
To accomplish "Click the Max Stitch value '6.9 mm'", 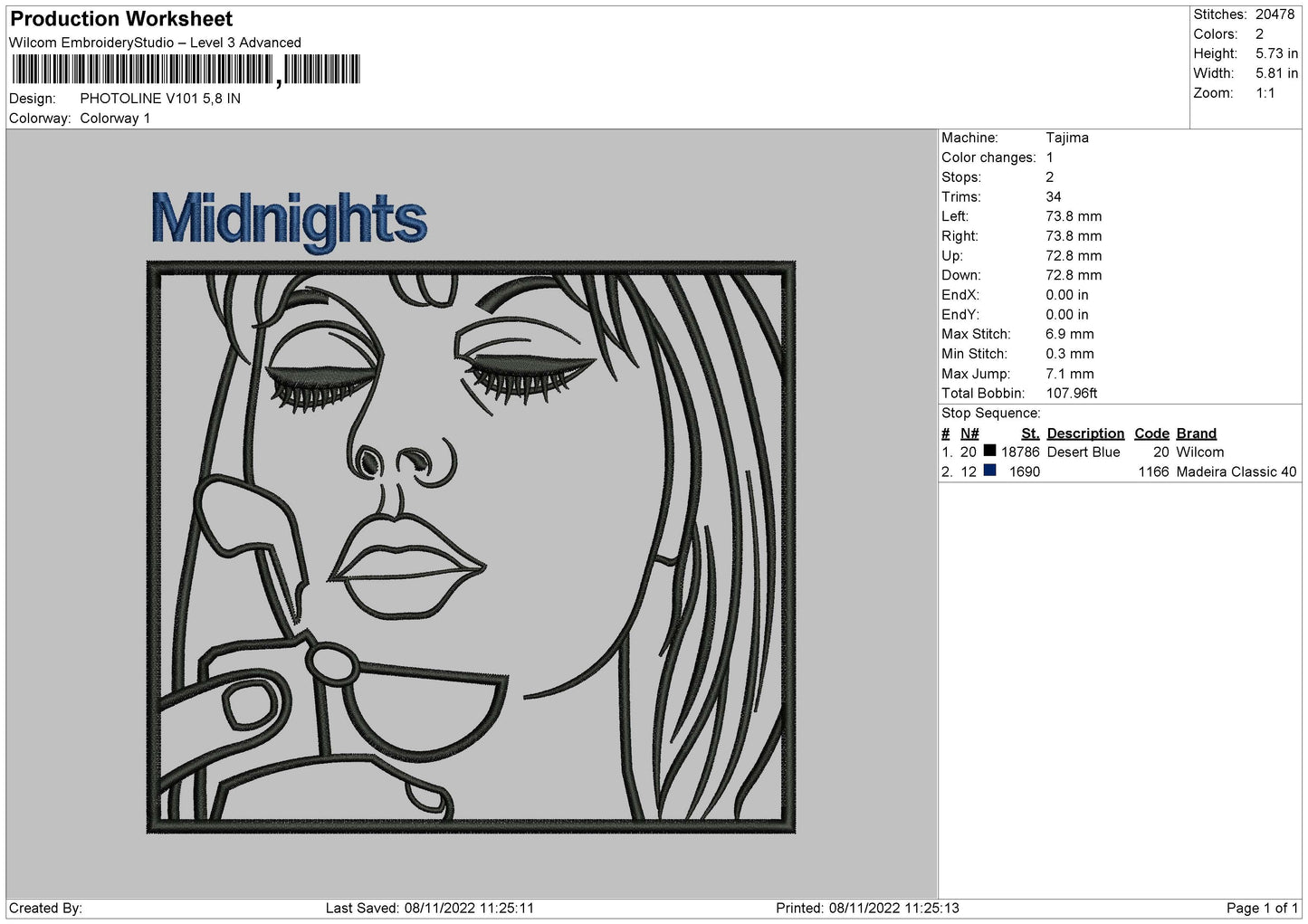I will coord(1070,334).
